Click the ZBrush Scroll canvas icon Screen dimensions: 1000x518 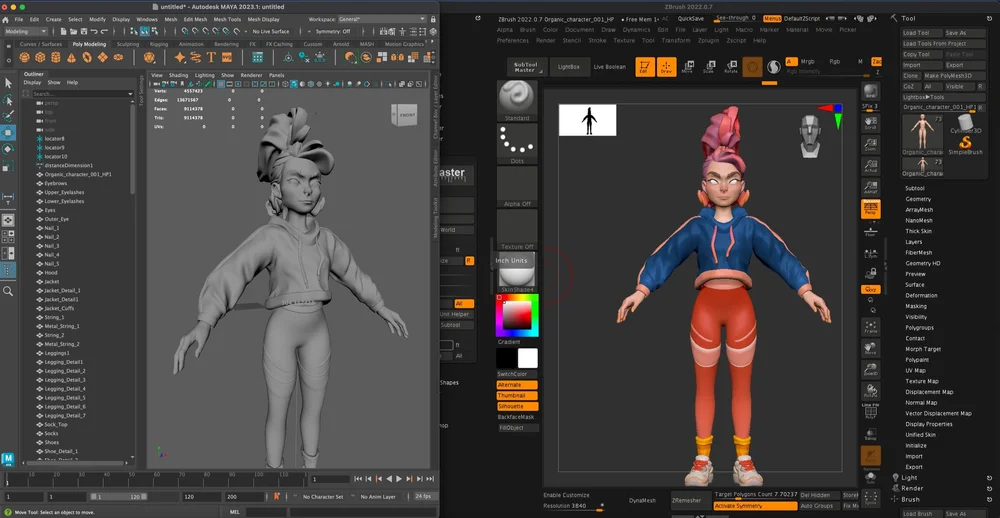coord(871,121)
